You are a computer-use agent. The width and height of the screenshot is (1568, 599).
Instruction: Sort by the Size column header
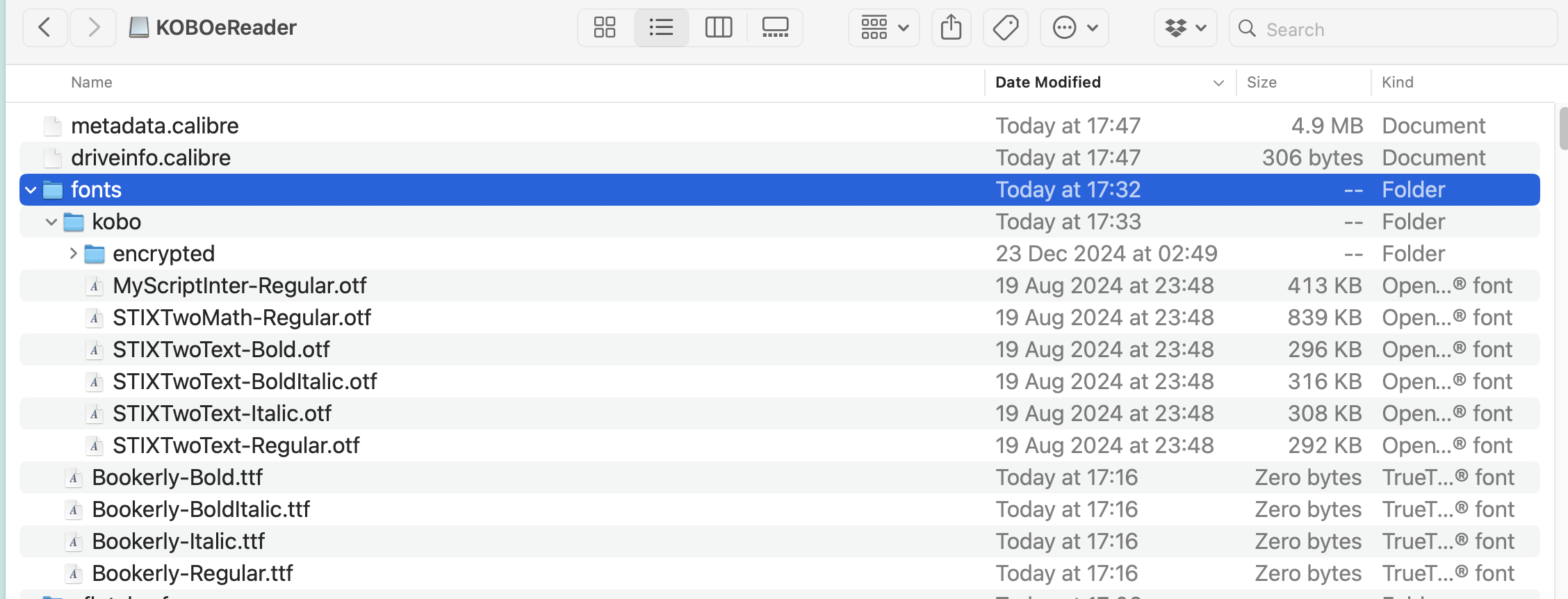(x=1261, y=82)
